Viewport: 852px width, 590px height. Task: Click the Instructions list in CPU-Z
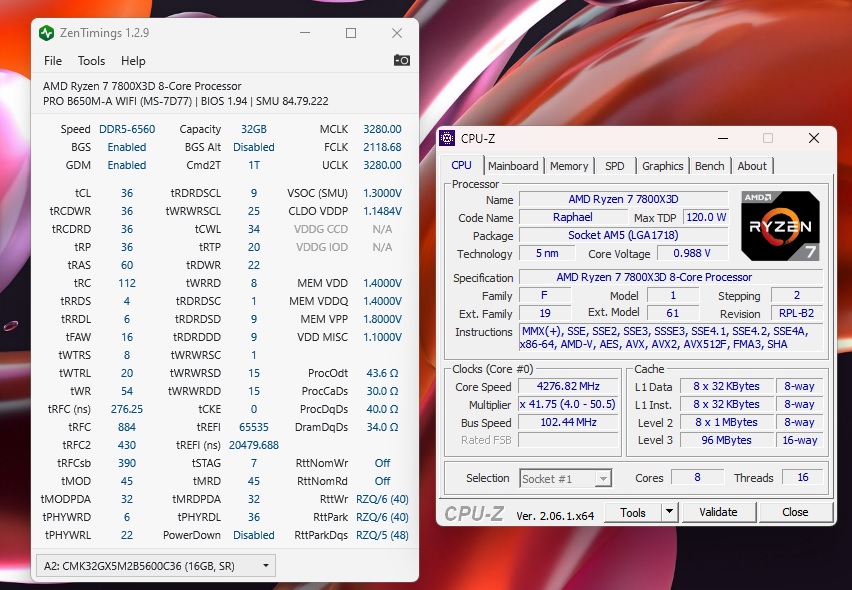pyautogui.click(x=671, y=337)
